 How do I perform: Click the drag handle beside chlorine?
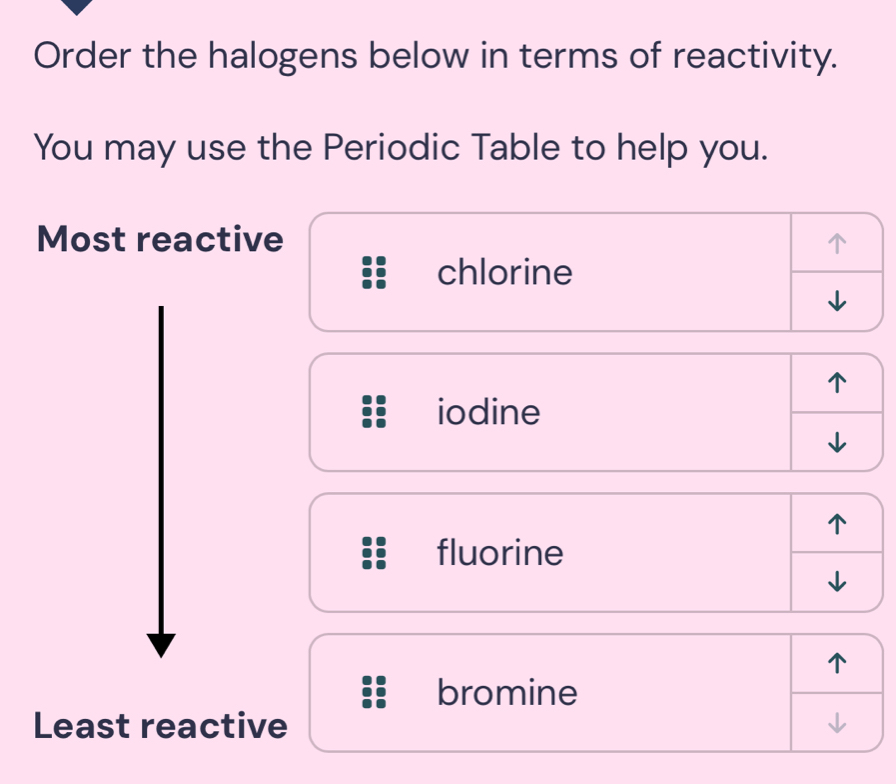point(374,273)
